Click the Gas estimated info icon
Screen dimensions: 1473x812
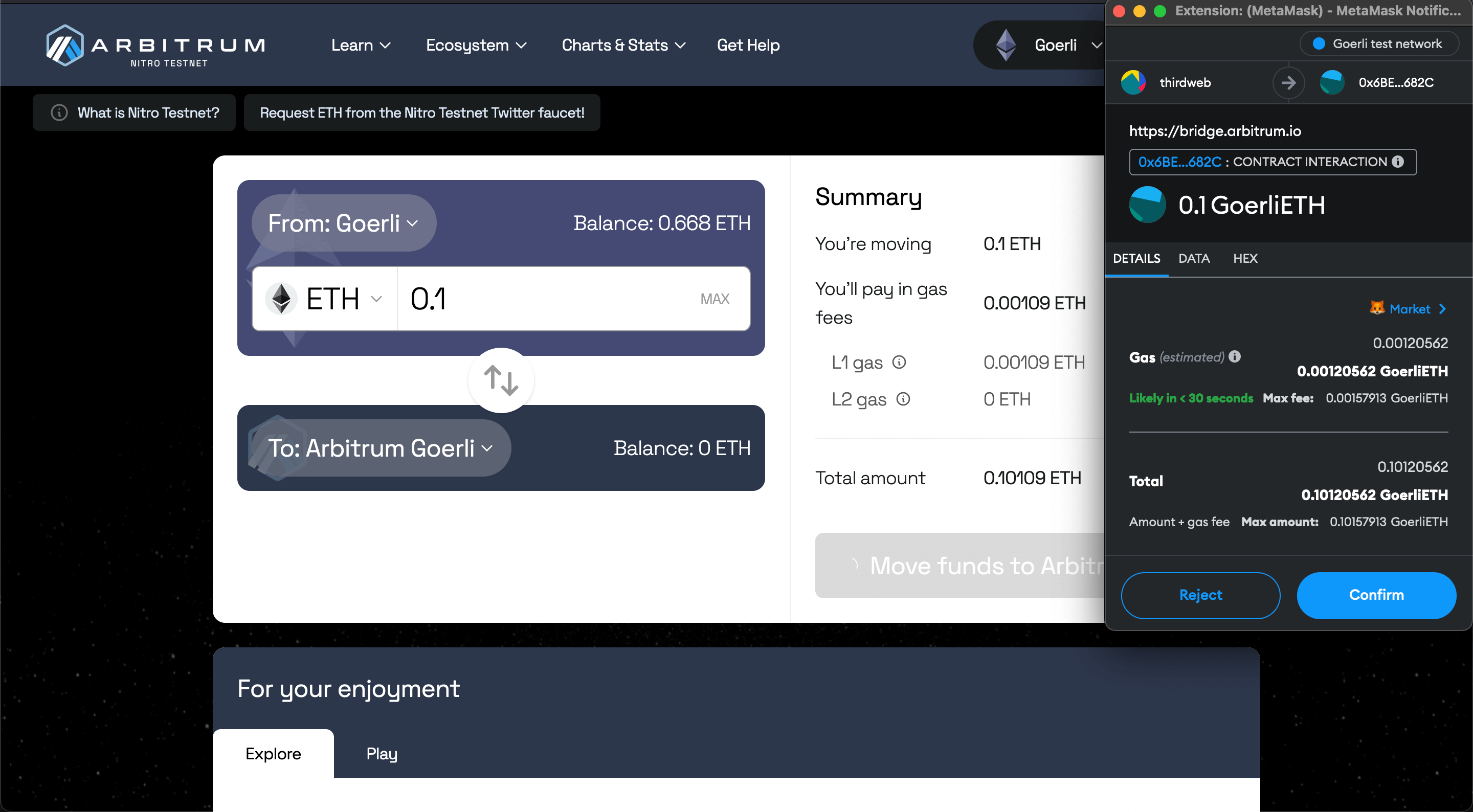(1235, 356)
